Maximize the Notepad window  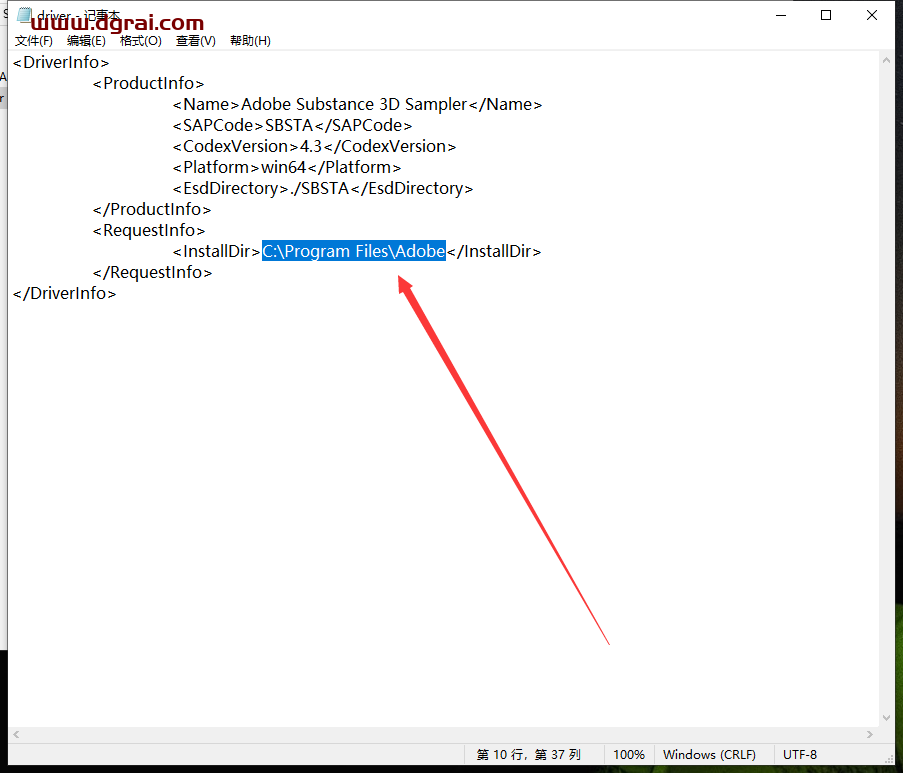pos(826,16)
